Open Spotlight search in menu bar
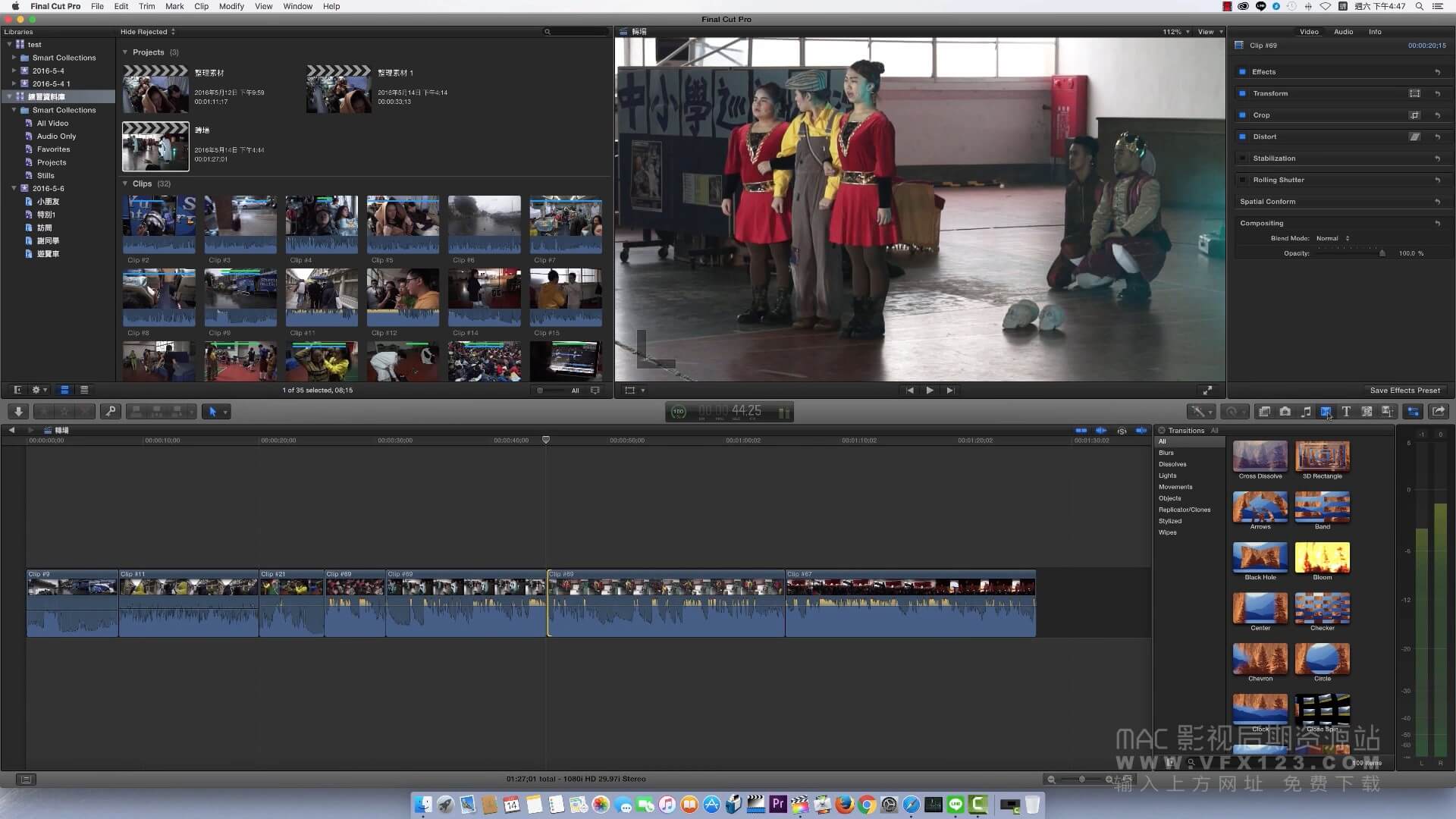The image size is (1456, 819). click(1419, 6)
